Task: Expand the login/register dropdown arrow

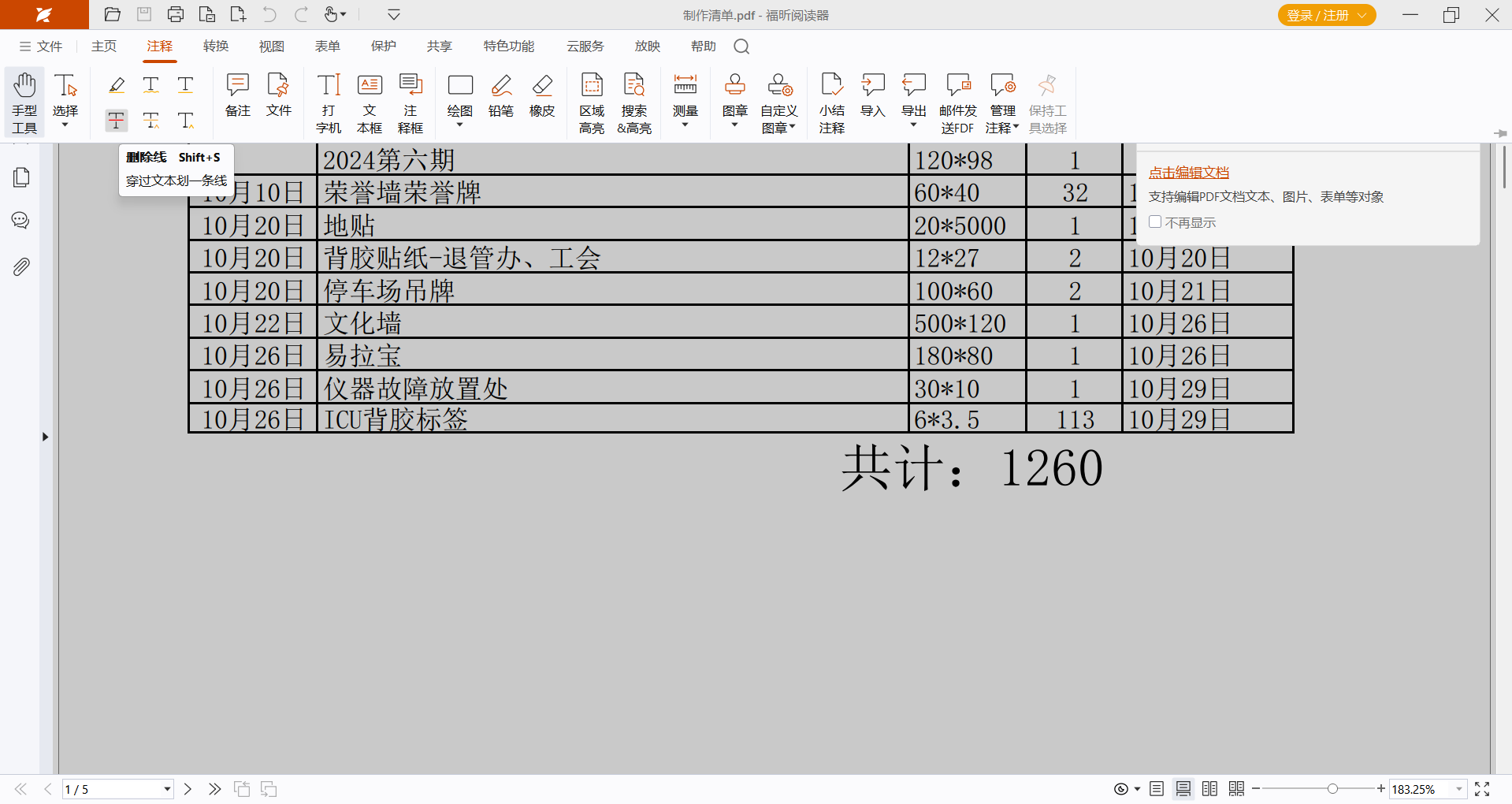Action: pos(1362,15)
